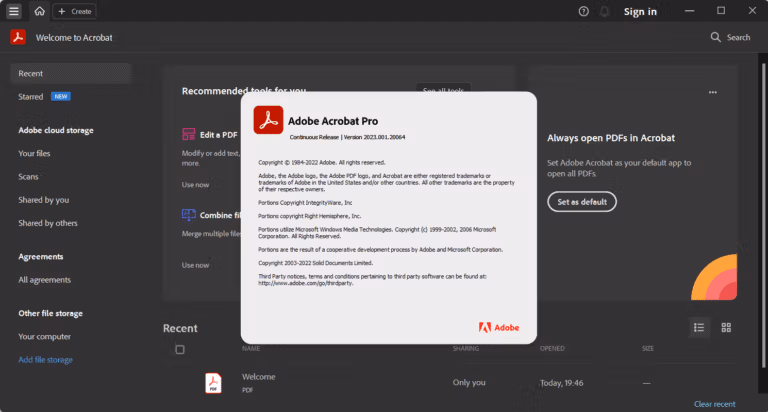The height and width of the screenshot is (412, 768).
Task: Click the Acrobat logo beside Welcome to Acrobat
Action: coord(18,37)
